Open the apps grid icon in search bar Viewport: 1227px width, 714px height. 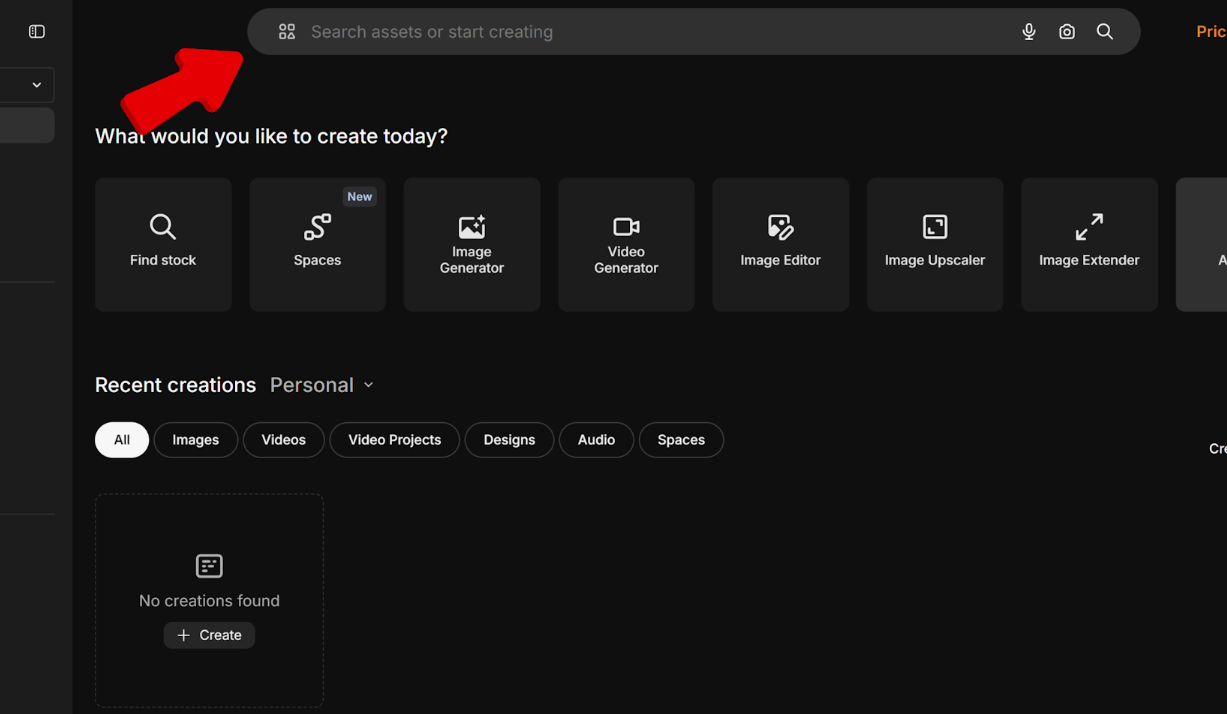[x=287, y=32]
